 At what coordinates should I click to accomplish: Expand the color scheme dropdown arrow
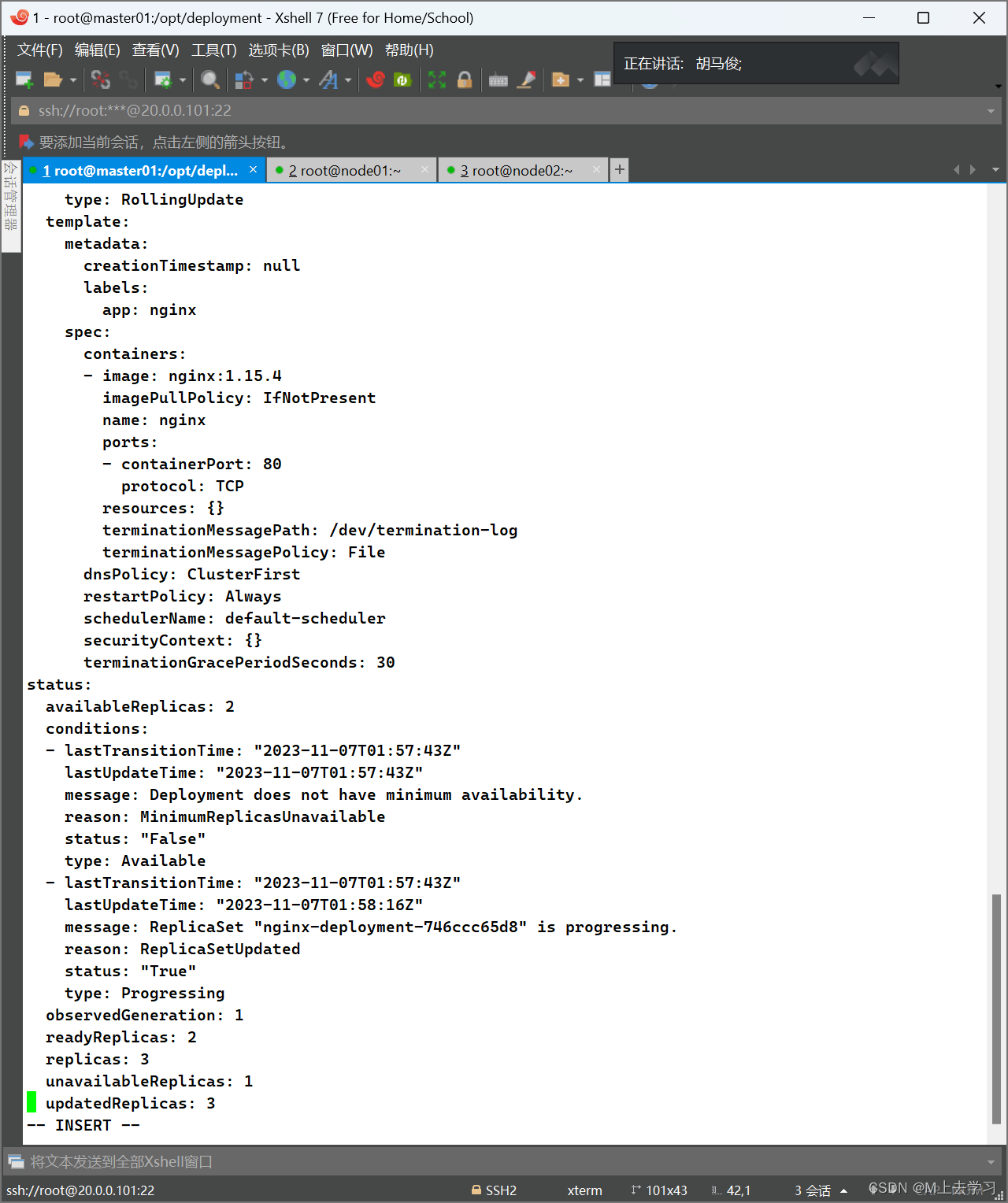click(x=264, y=80)
